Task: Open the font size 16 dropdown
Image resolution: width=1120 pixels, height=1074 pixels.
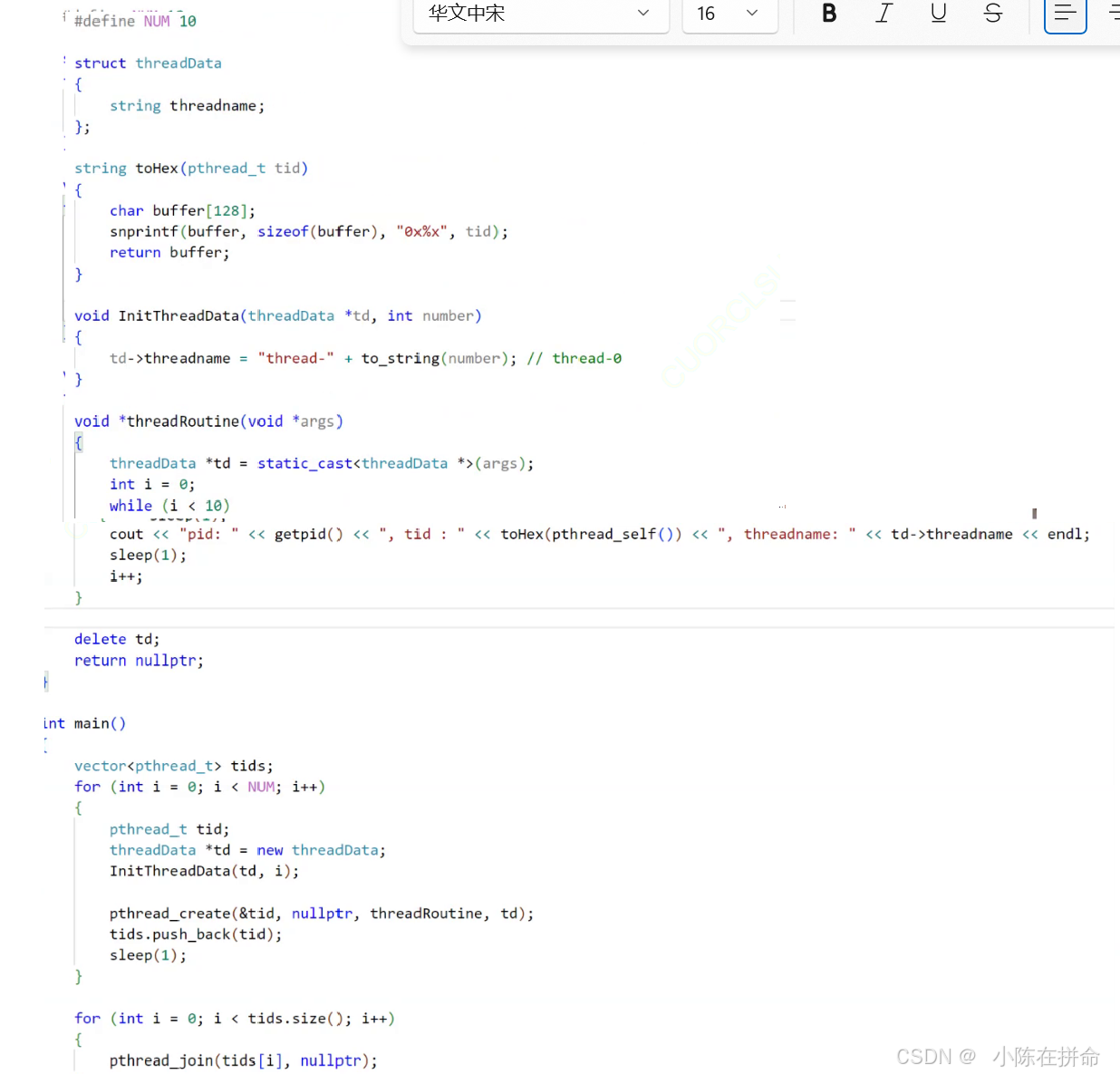Action: coord(729,15)
